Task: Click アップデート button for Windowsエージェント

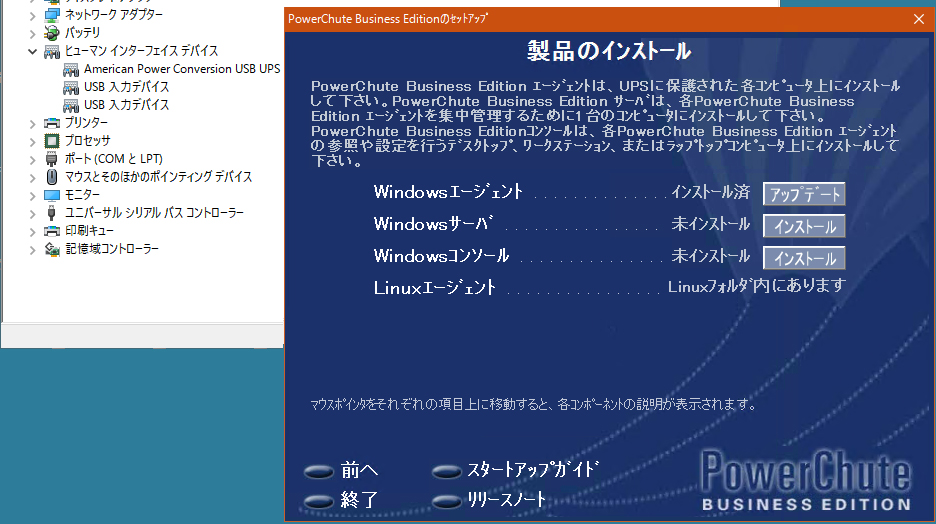Action: tap(804, 194)
